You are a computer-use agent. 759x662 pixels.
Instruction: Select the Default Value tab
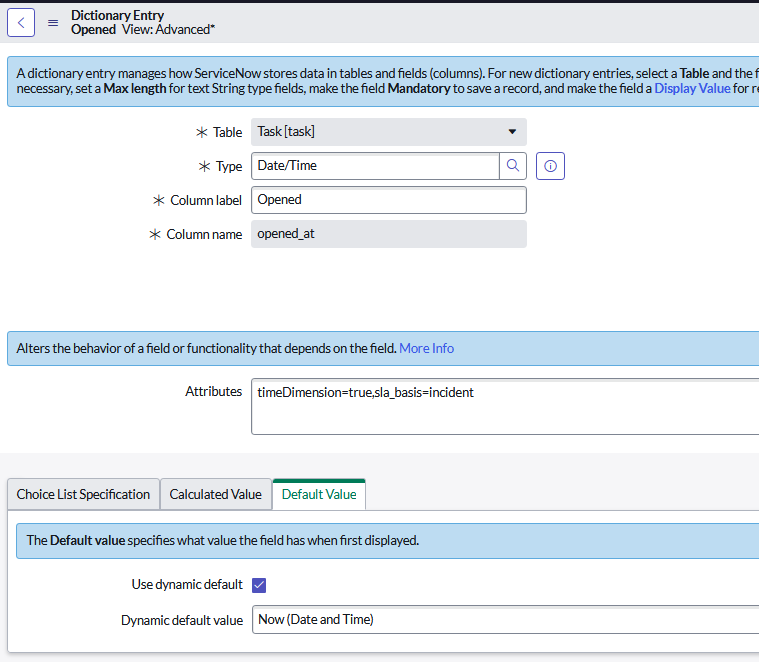pos(319,494)
